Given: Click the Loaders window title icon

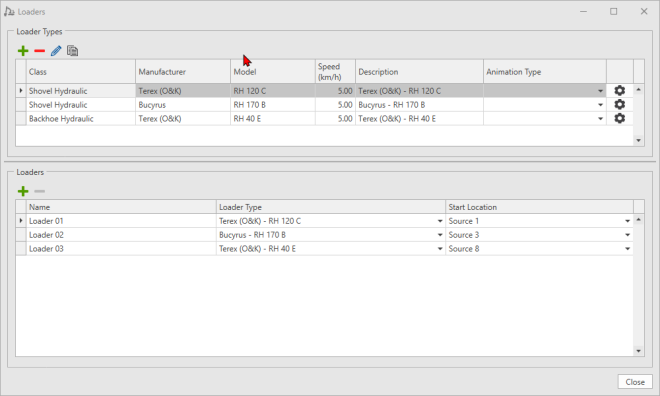Looking at the screenshot, I should (x=9, y=11).
